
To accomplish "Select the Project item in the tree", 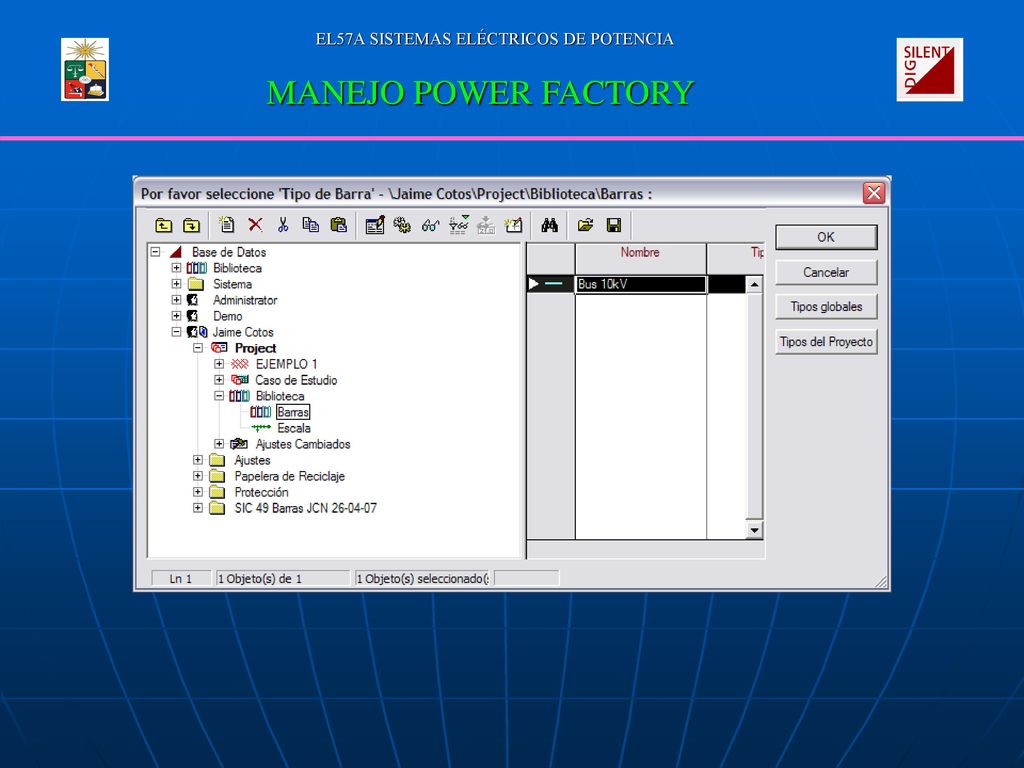I will [x=255, y=348].
